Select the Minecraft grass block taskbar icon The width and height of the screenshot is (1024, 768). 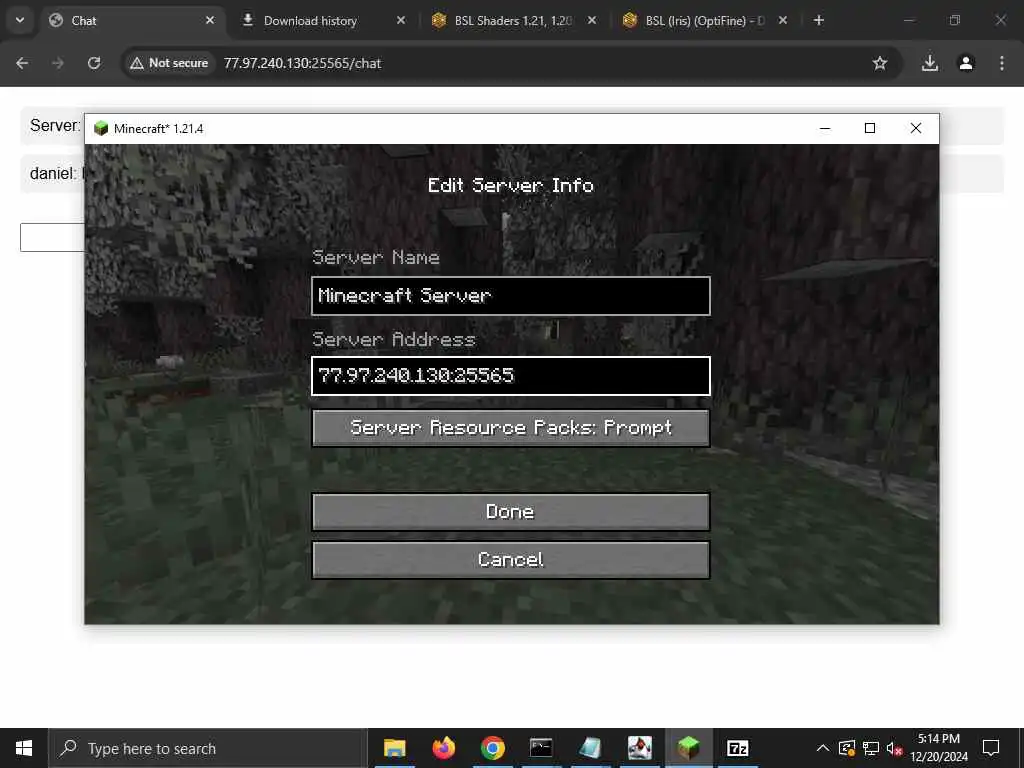tap(688, 748)
